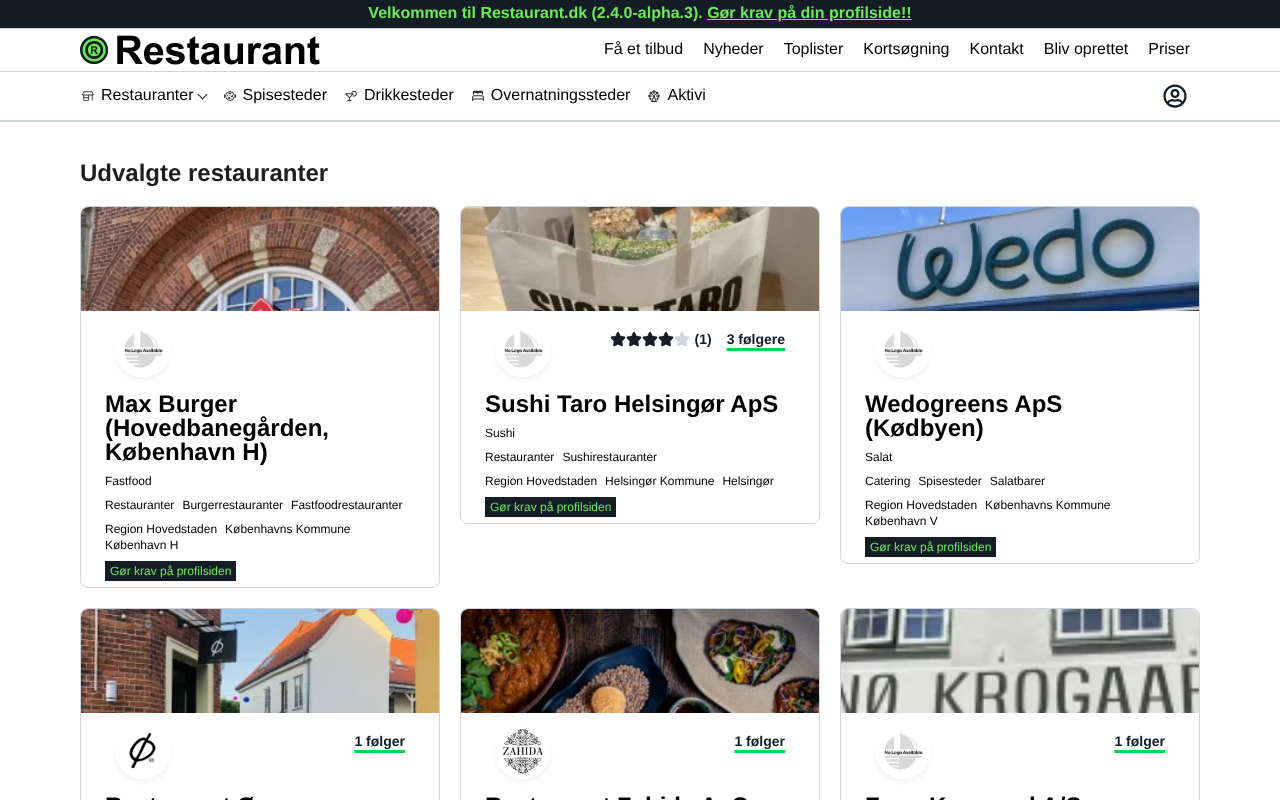Screen dimensions: 1280x800
Task: Click the Restauranter category icon
Action: (x=88, y=96)
